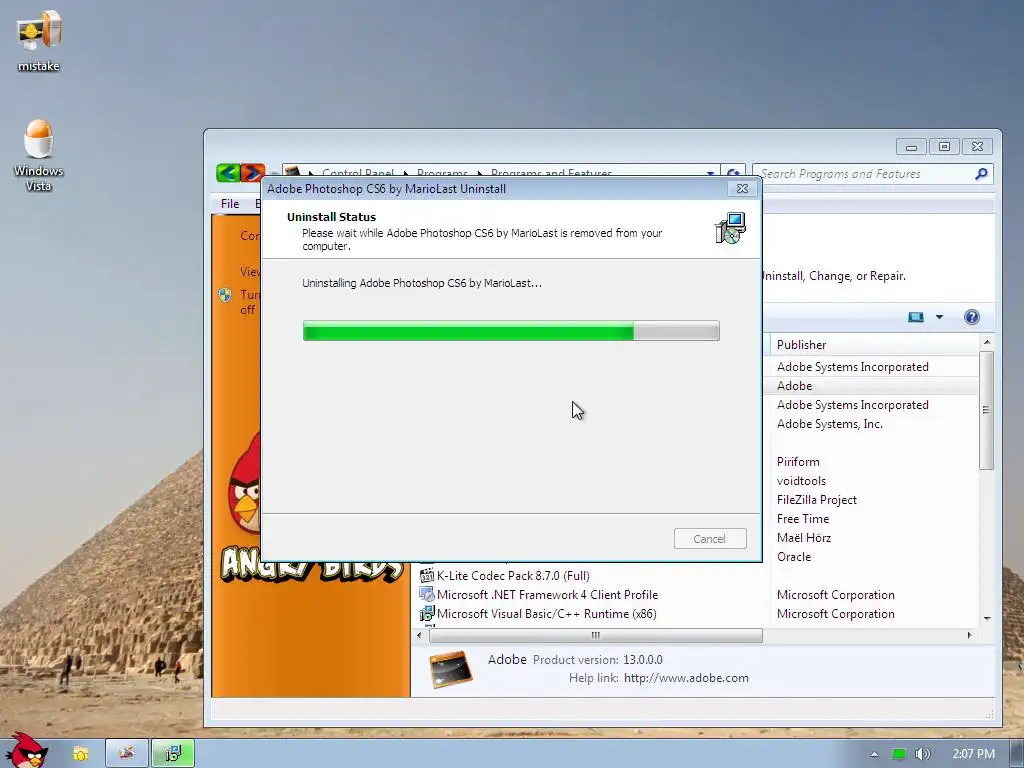This screenshot has height=768, width=1024.
Task: Click the 2:07 PM taskbar clock
Action: pyautogui.click(x=973, y=754)
